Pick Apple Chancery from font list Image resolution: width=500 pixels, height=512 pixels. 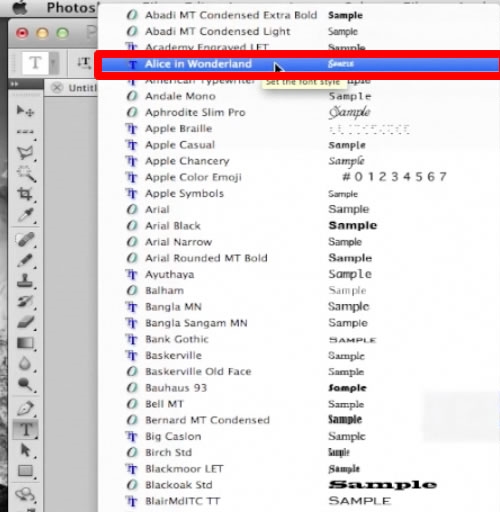pos(187,161)
